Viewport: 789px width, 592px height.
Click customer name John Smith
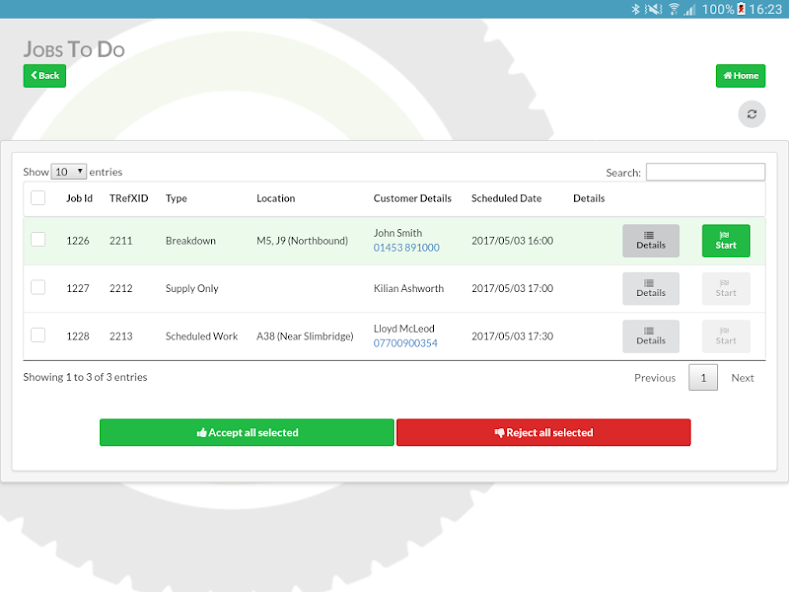tap(398, 233)
